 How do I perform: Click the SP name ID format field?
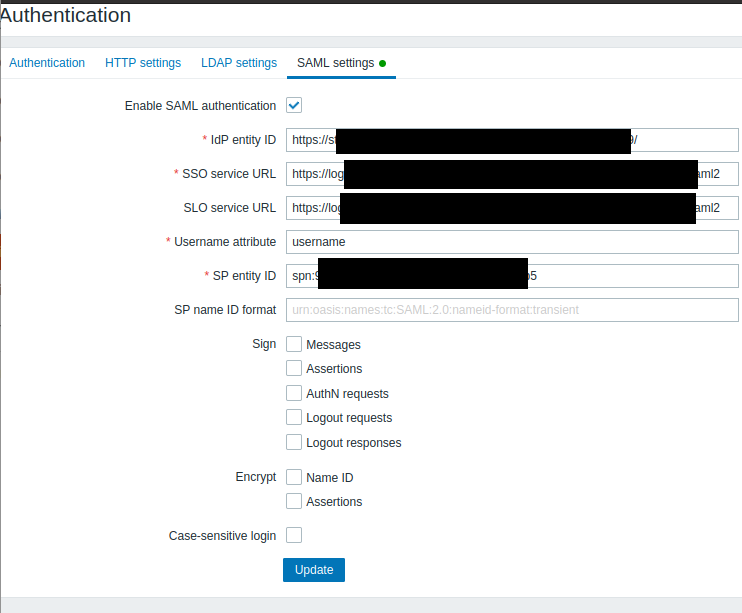point(512,310)
